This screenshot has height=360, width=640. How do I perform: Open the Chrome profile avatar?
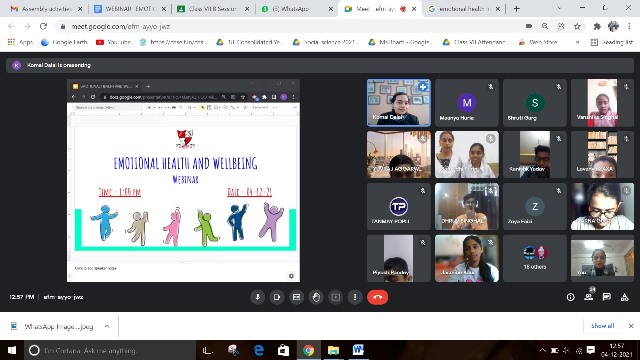tap(613, 26)
